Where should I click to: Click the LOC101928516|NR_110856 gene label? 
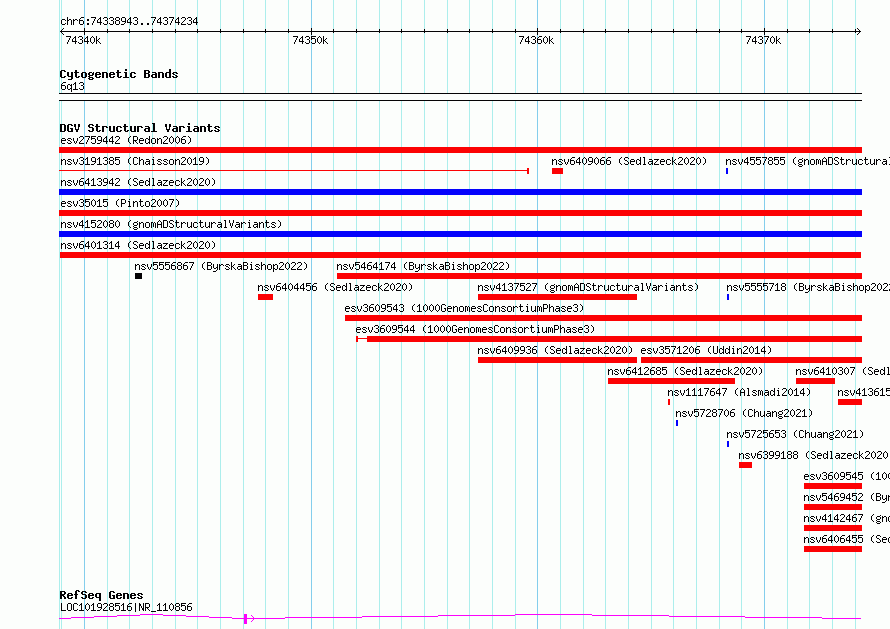point(126,607)
